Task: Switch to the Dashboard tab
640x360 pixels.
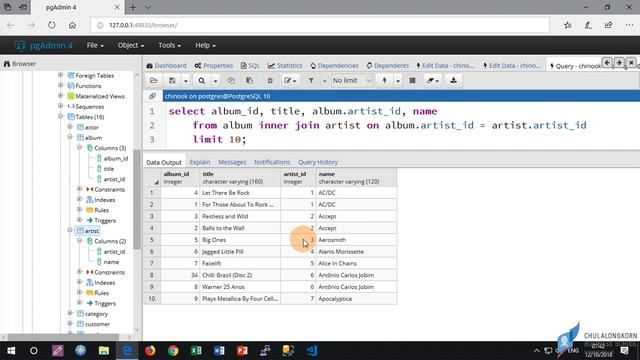Action: (x=166, y=66)
